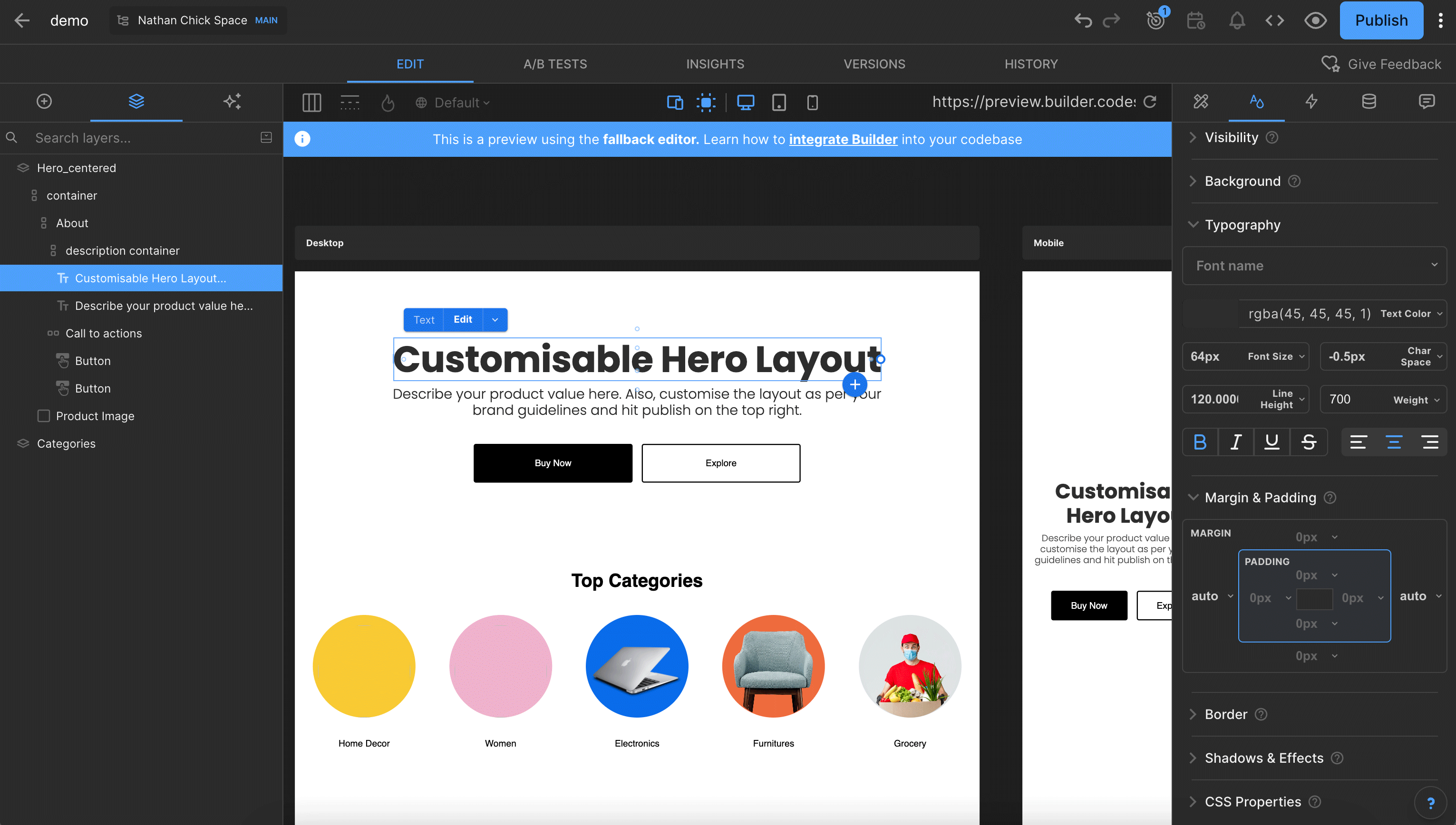Image resolution: width=1456 pixels, height=825 pixels.
Task: Open the Weight dropdown
Action: [1383, 400]
